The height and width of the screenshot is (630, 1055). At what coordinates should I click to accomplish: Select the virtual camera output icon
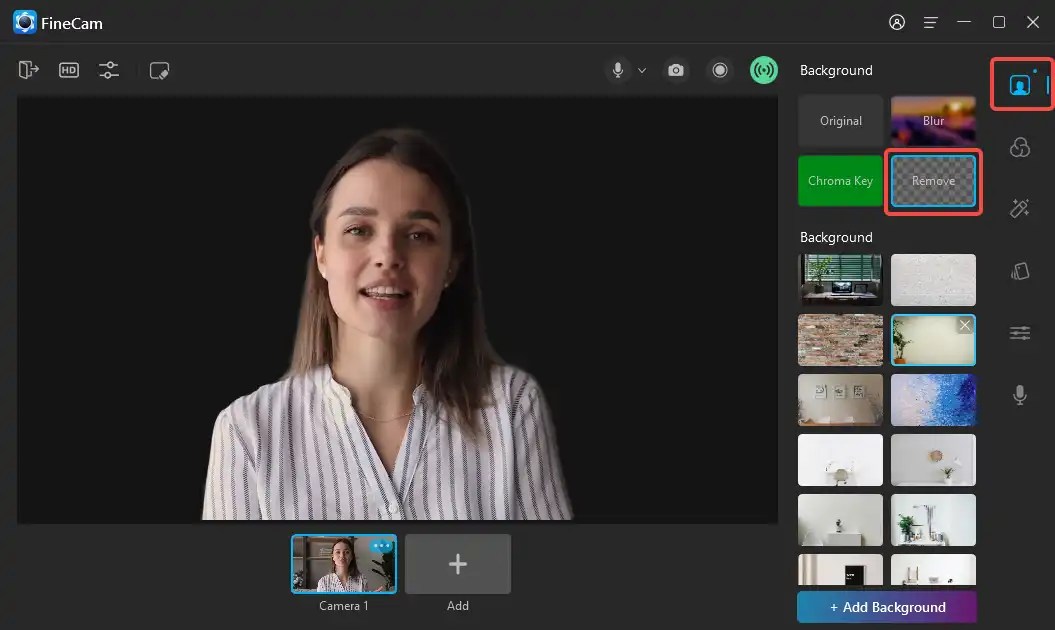tap(29, 70)
